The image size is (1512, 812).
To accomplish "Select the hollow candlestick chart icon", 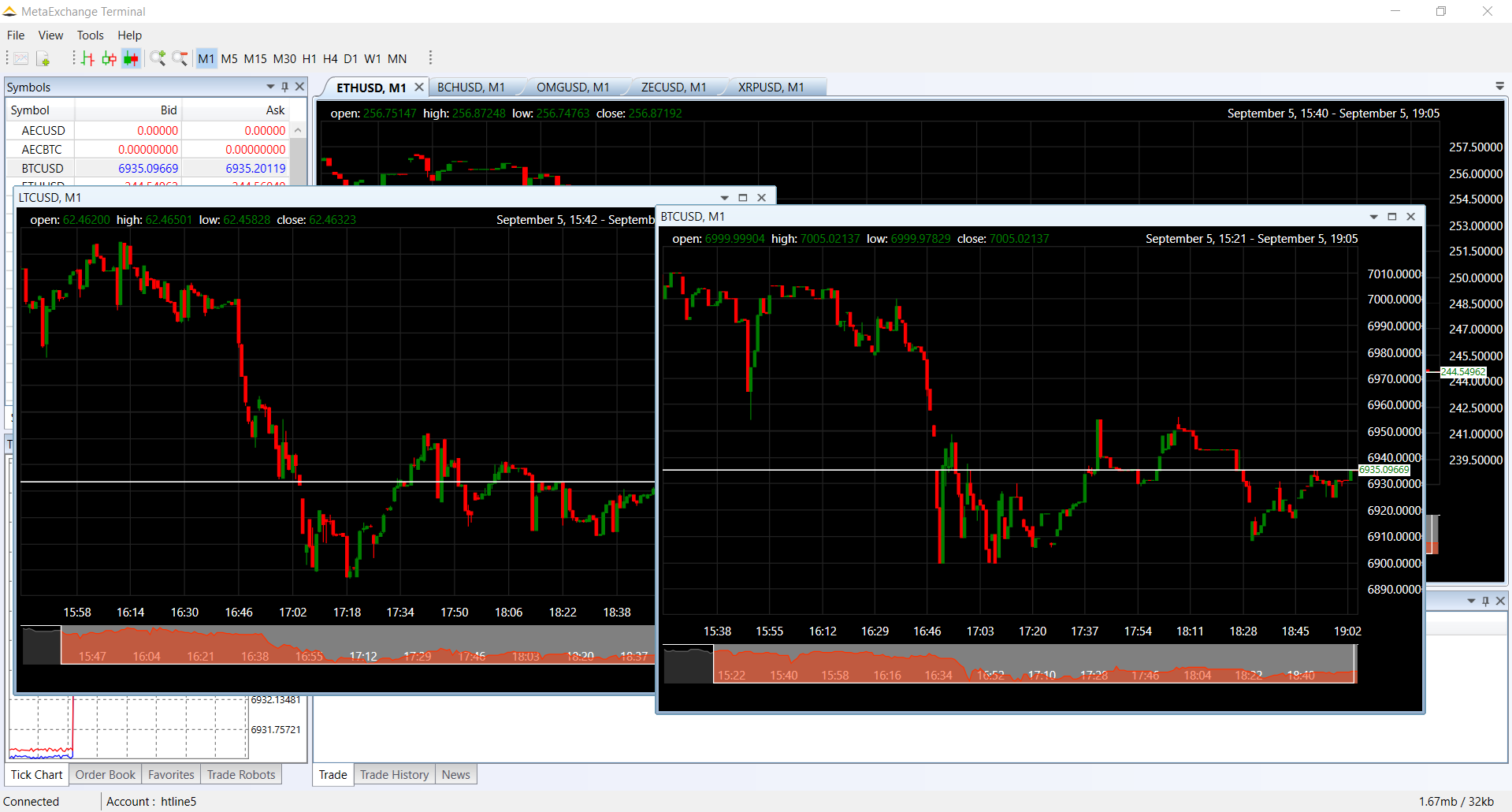I will (x=109, y=58).
